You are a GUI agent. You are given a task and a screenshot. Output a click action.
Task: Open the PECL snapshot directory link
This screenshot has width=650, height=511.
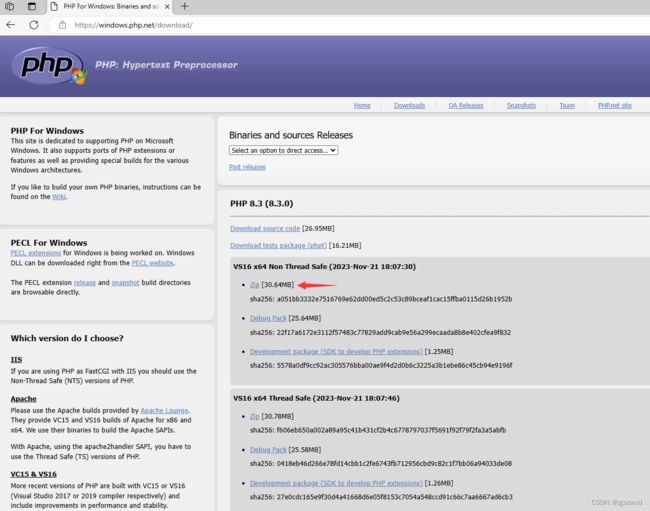pyautogui.click(x=125, y=283)
